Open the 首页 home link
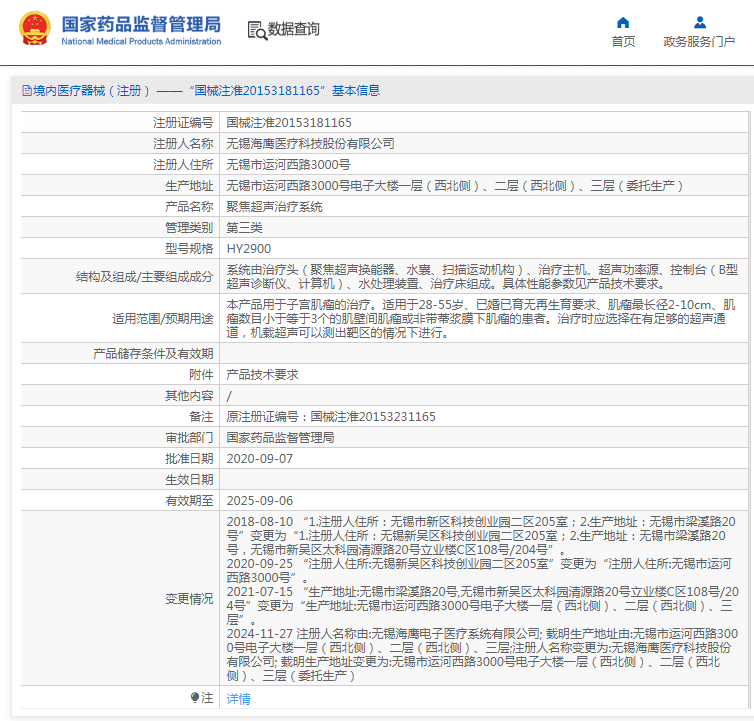Screen dimensions: 754x721 pos(623,42)
